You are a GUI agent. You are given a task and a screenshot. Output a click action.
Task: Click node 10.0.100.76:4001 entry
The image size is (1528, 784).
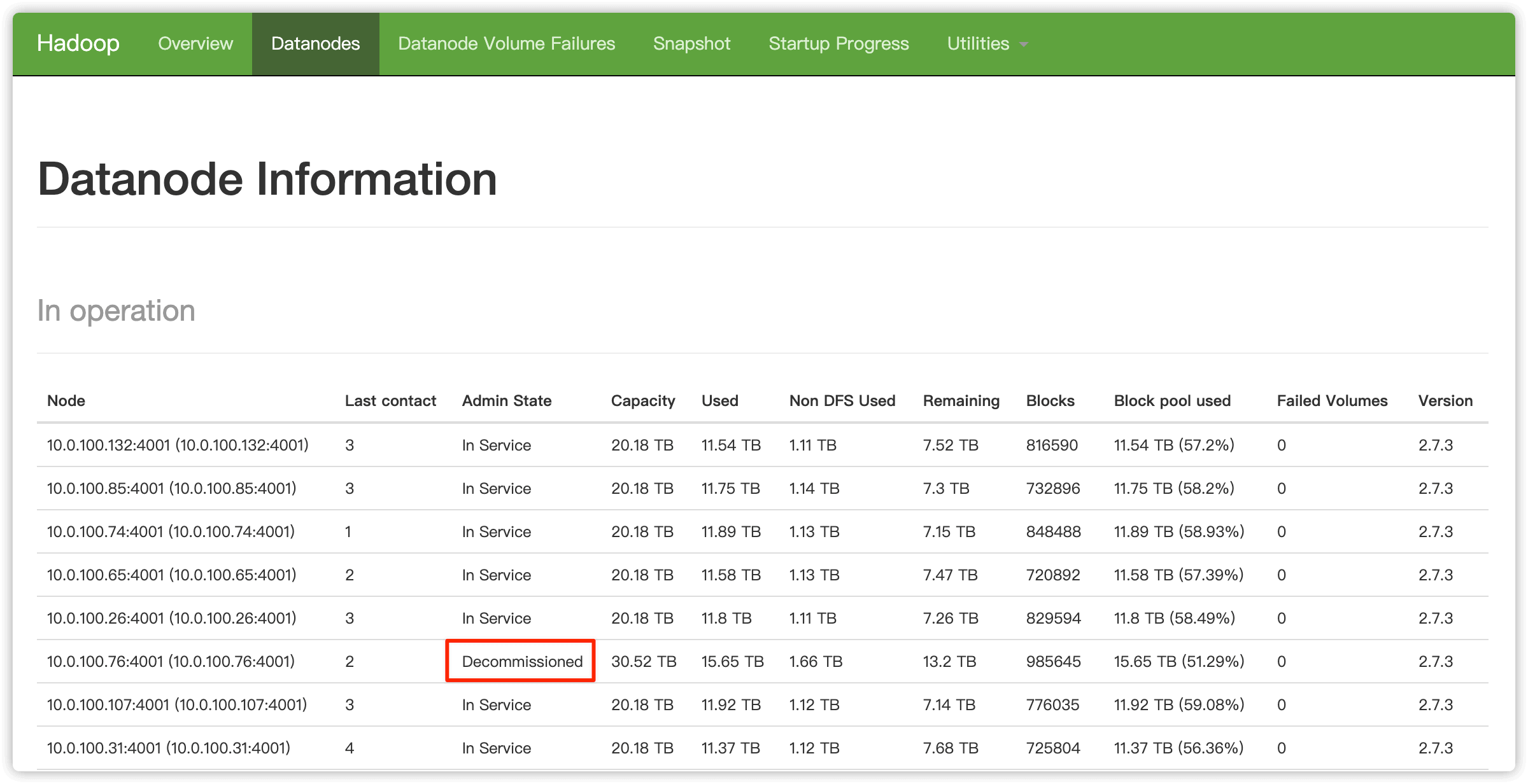point(171,661)
